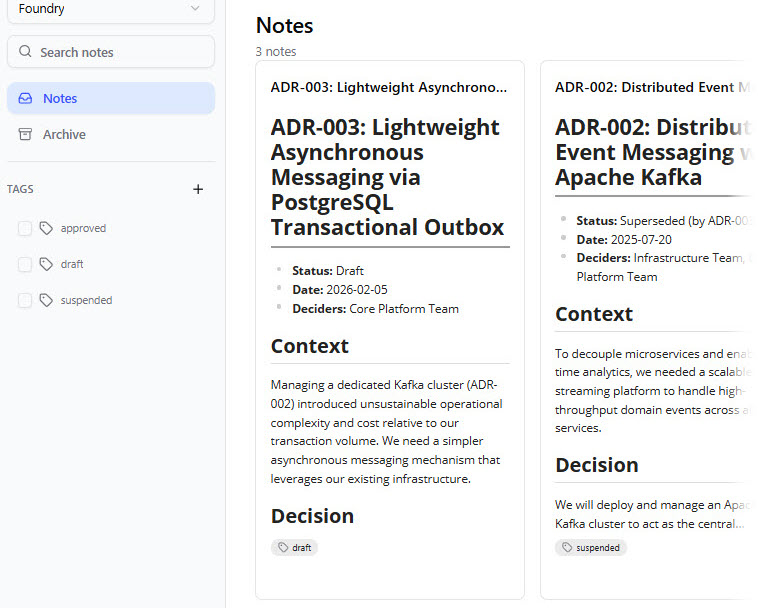Click the draft tag icon in sidebar

(46, 264)
